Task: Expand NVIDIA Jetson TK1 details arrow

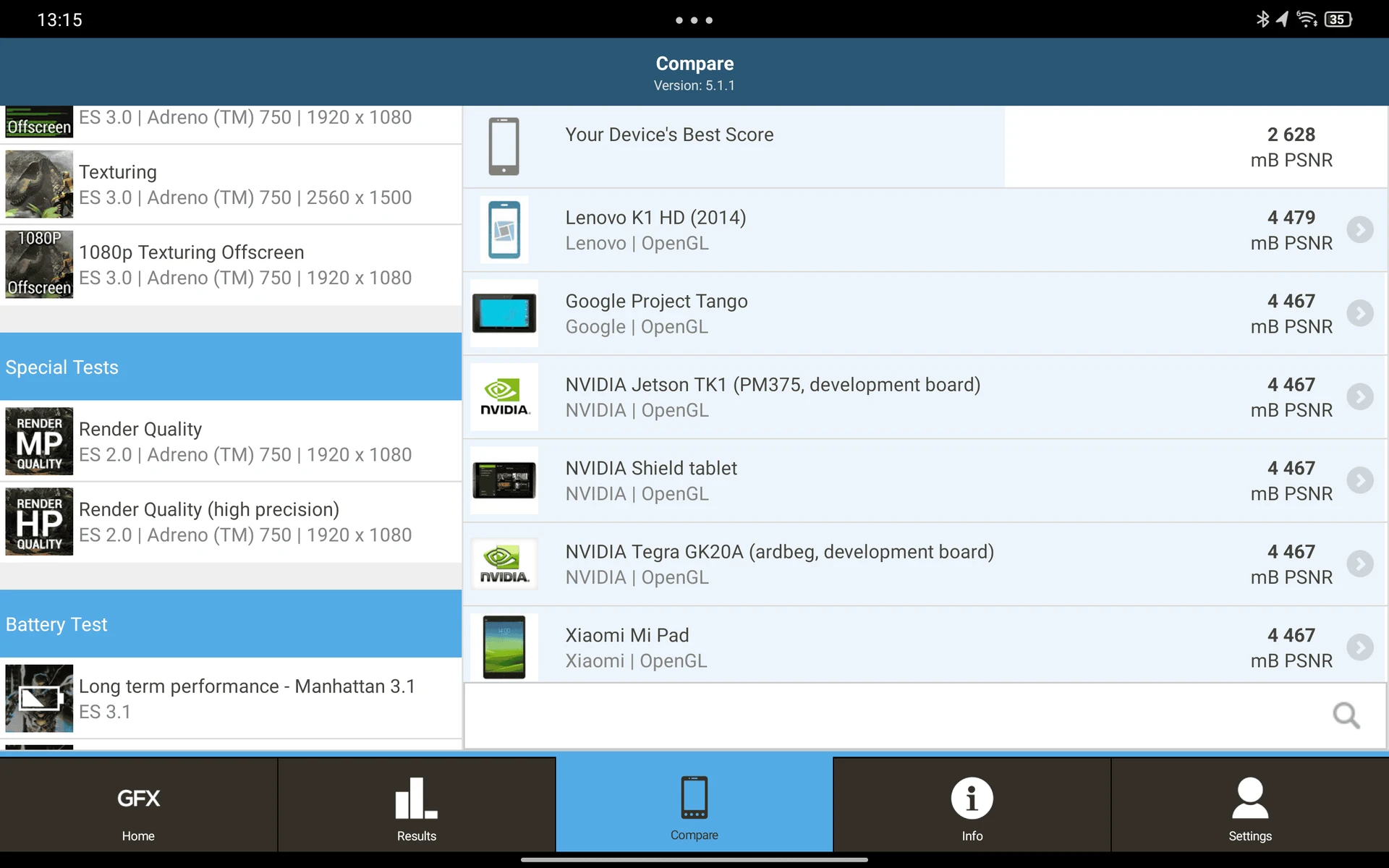Action: 1360,397
